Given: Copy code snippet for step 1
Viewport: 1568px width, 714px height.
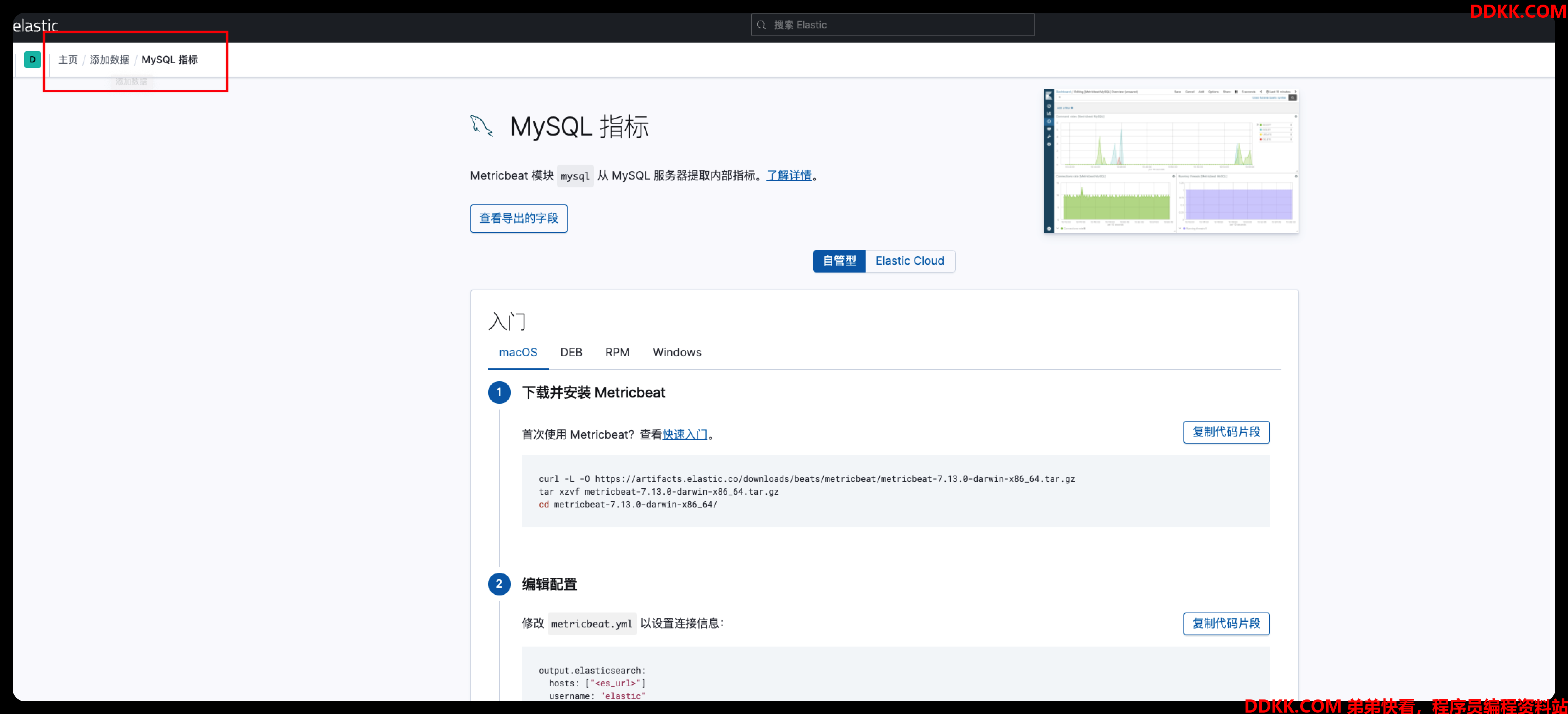Looking at the screenshot, I should tap(1226, 432).
